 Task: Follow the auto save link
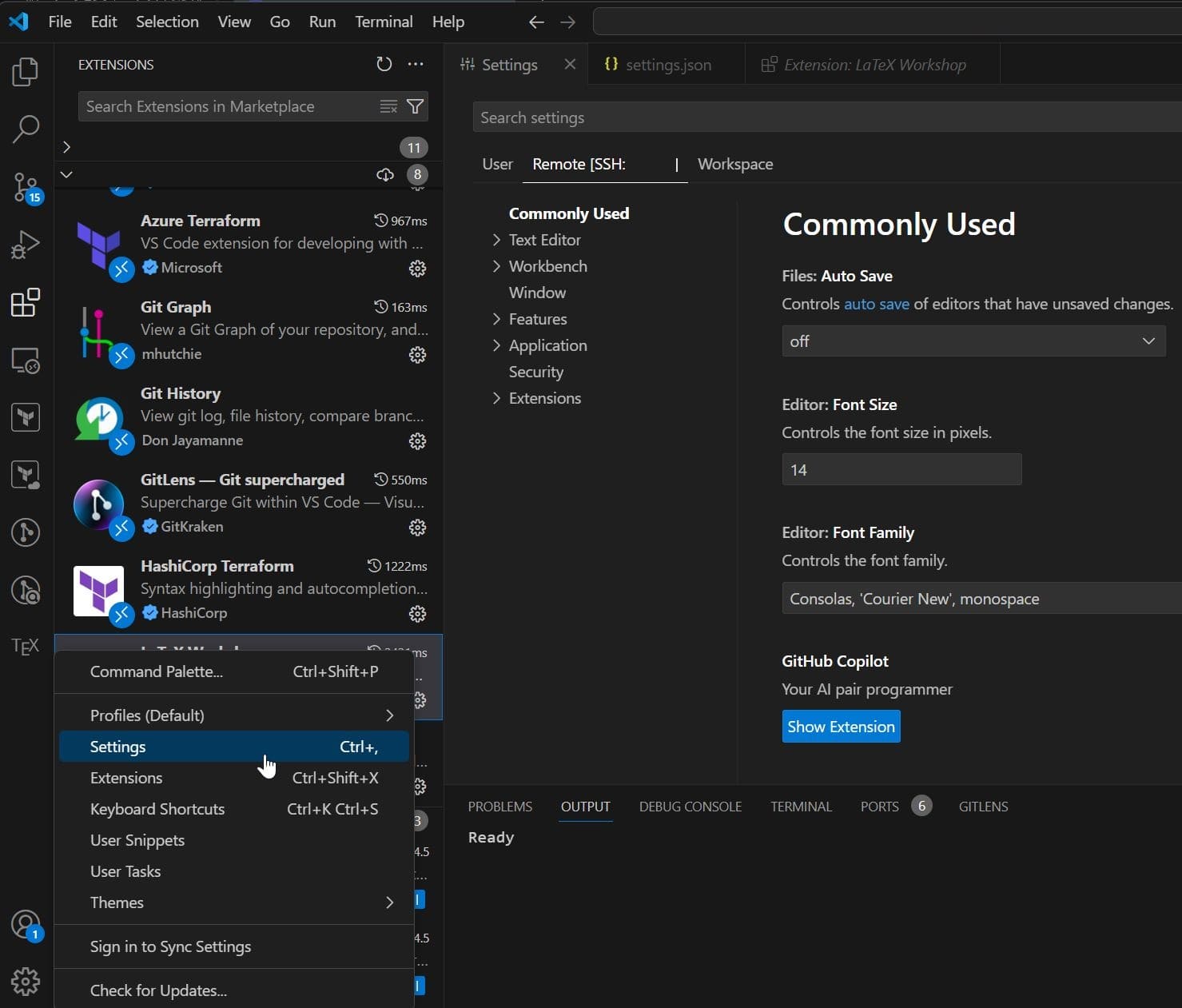[x=876, y=304]
